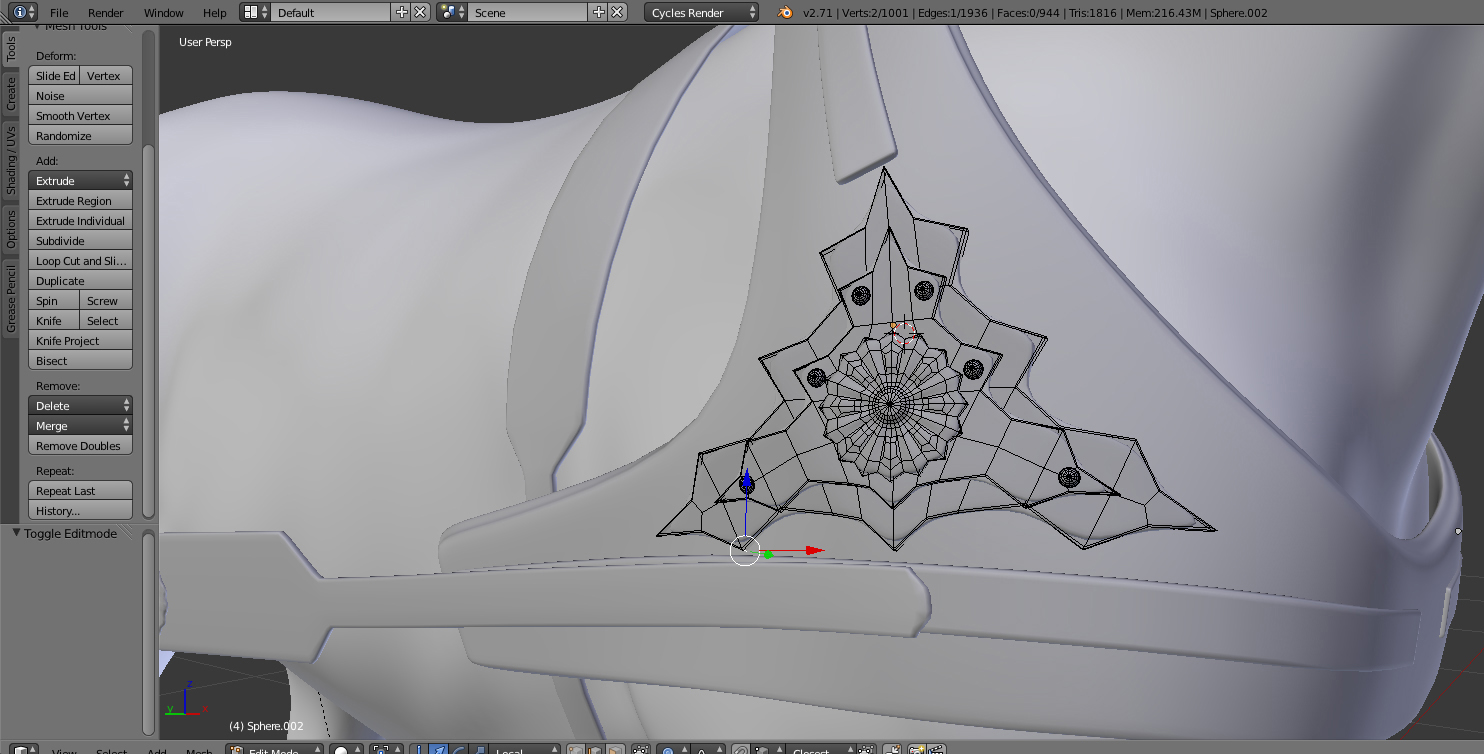The height and width of the screenshot is (754, 1484).
Task: Open the Local transform orientation dropdown
Action: [525, 749]
